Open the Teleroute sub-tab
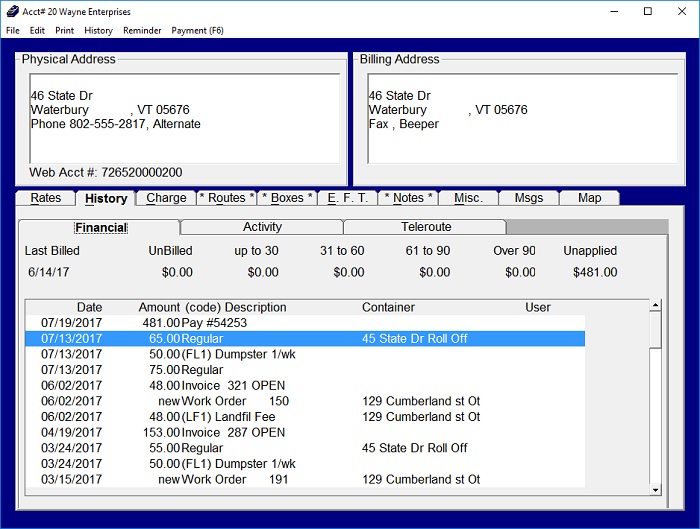Image resolution: width=700 pixels, height=529 pixels. [x=426, y=227]
